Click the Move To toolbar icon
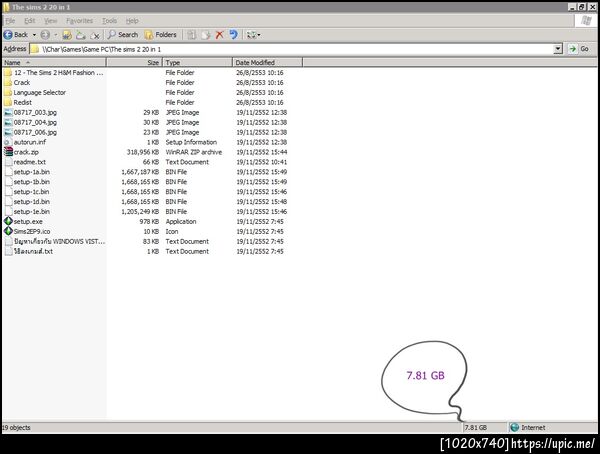Screen dimensions: 600x454 [x=191, y=35]
